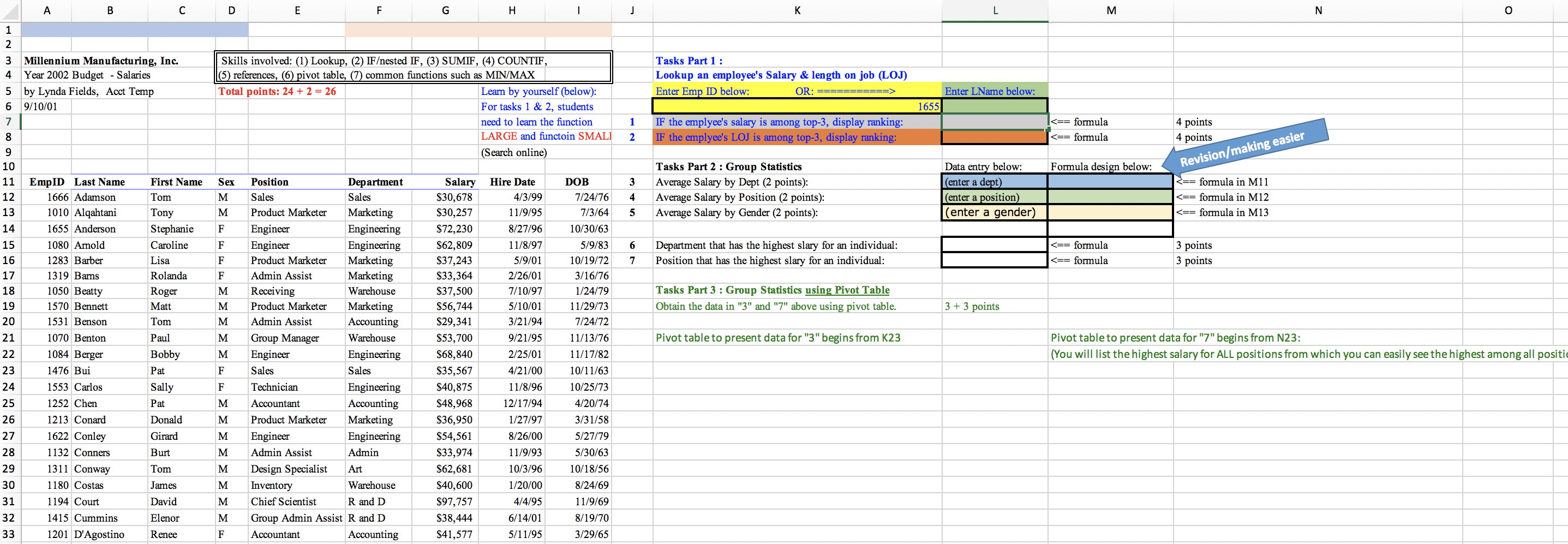Viewport: 1568px width, 544px height.
Task: Click the salary cell '$97,757'
Action: [x=445, y=501]
